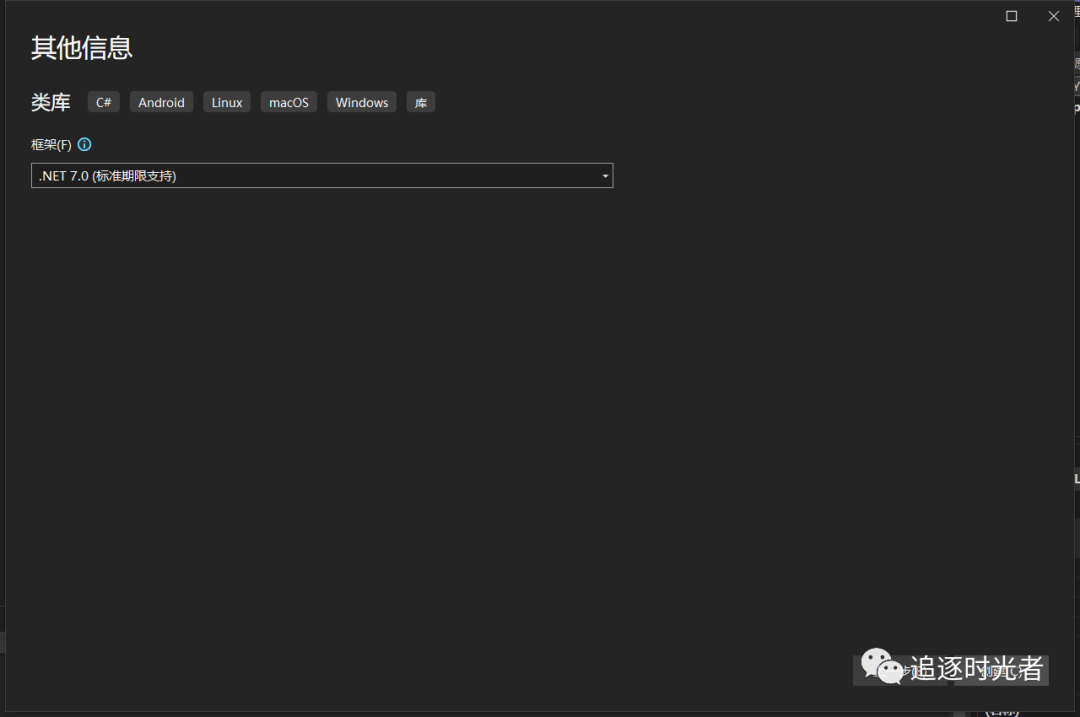
Task: Click the cut-off text below the dialog's corner
Action: pyautogui.click(x=1002, y=712)
